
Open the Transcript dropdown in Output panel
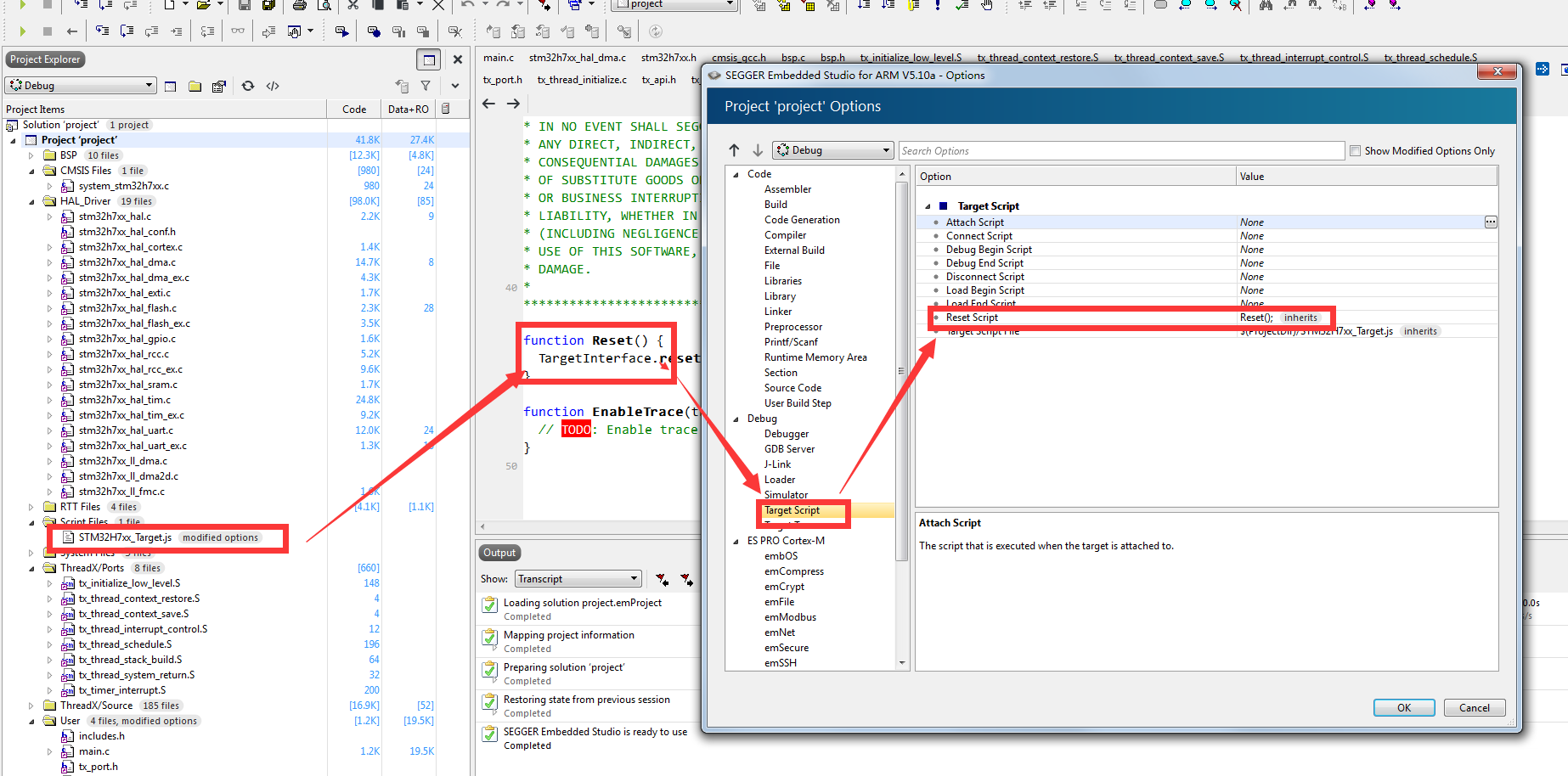tap(578, 579)
